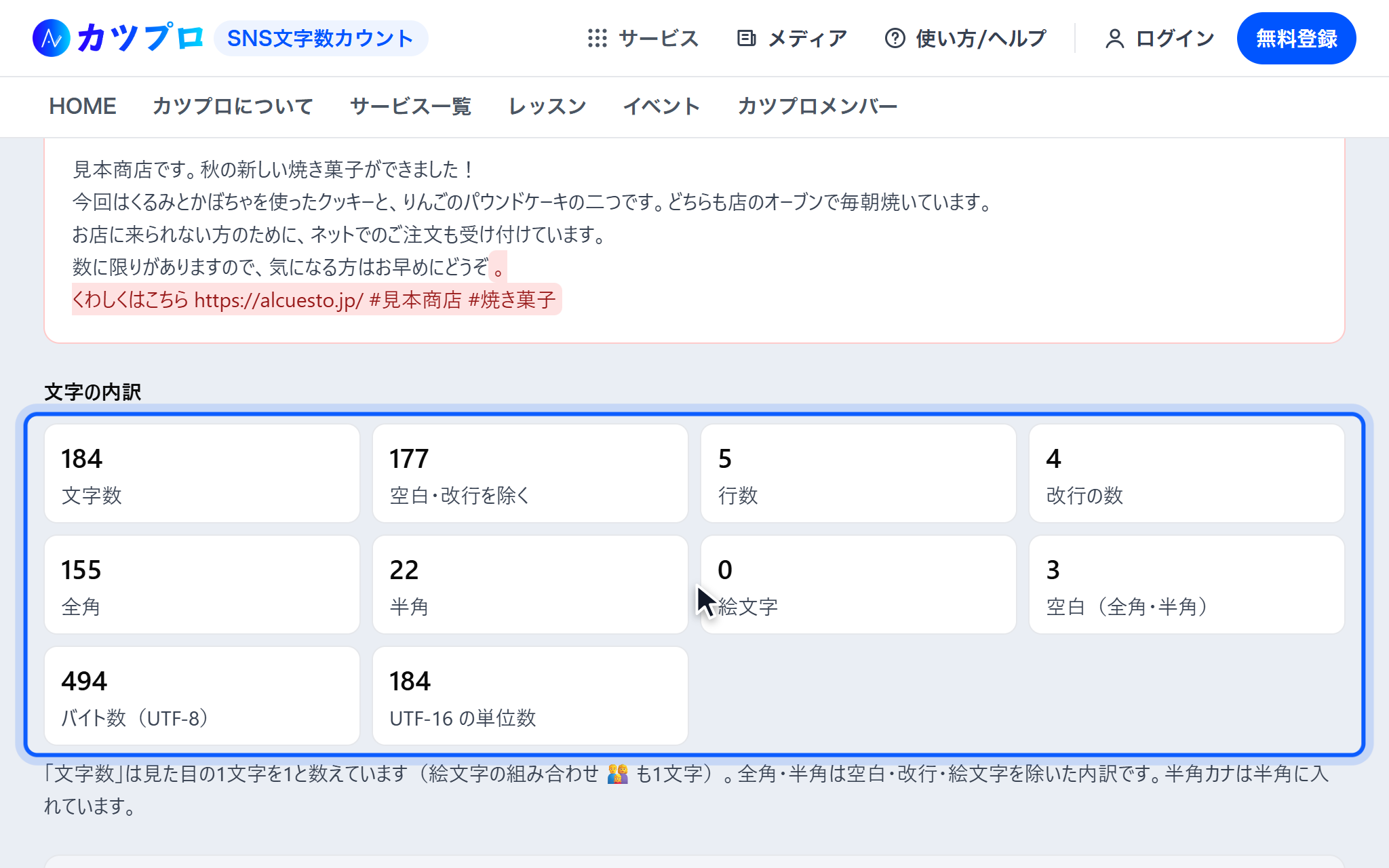
Task: Click the カツプロ logo icon
Action: [x=52, y=38]
